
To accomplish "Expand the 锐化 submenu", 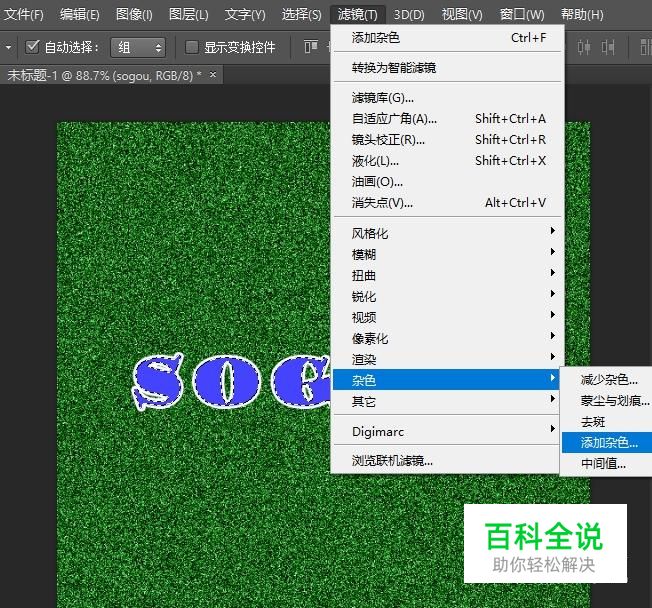I will tap(447, 296).
